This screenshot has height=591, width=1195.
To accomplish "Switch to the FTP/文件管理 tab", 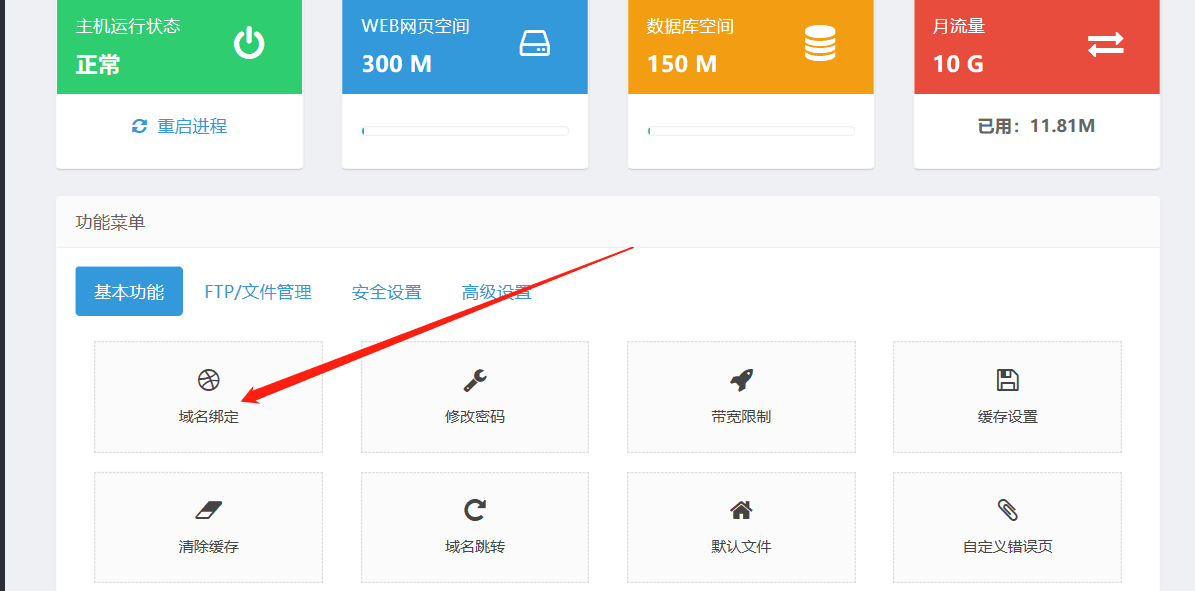I will tap(258, 291).
